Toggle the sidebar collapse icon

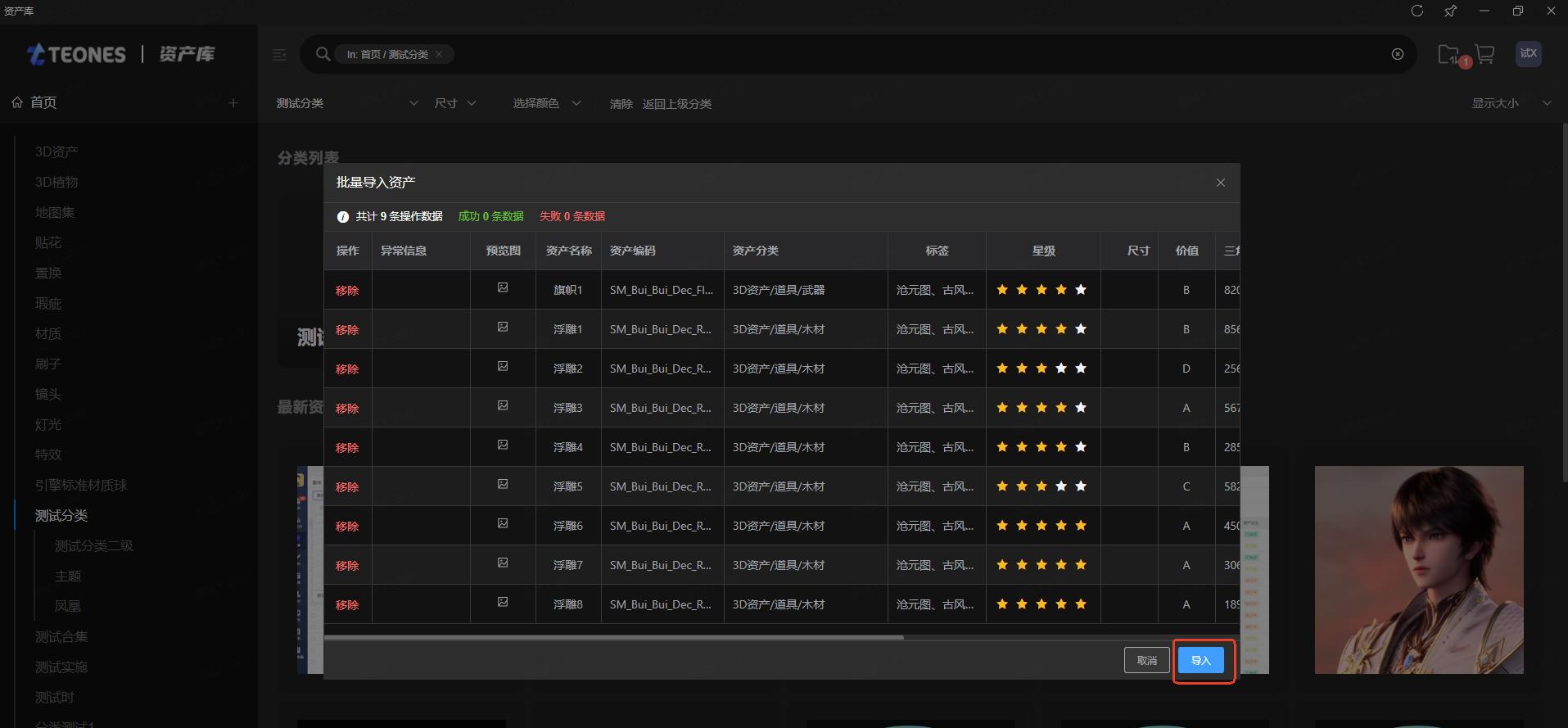(279, 55)
